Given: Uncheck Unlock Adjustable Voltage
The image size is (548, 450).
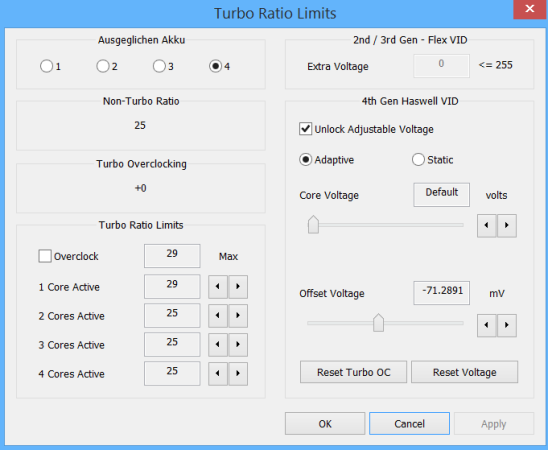Looking at the screenshot, I should [x=305, y=129].
